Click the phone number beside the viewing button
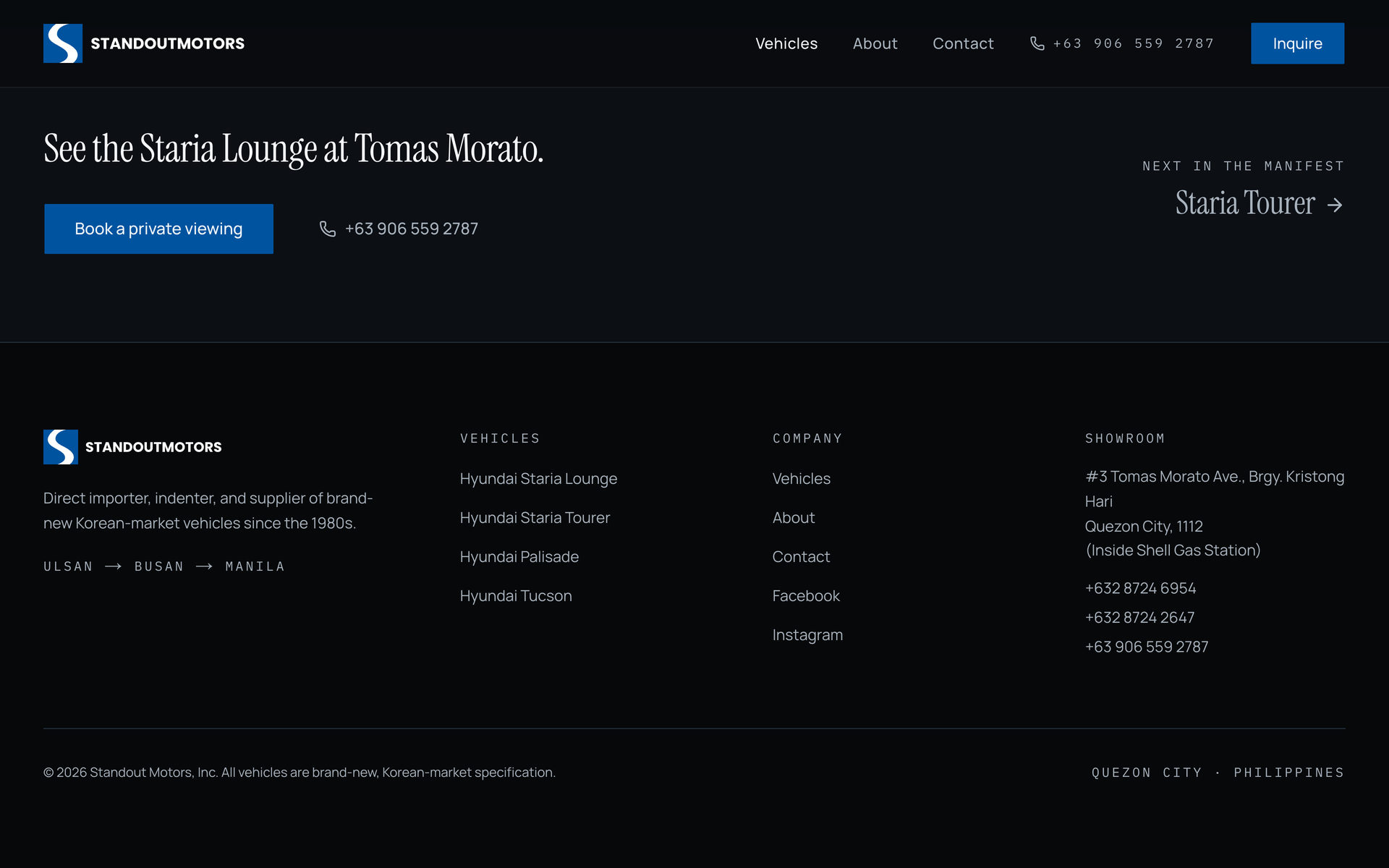Screen dimensions: 1389x868 412,229
